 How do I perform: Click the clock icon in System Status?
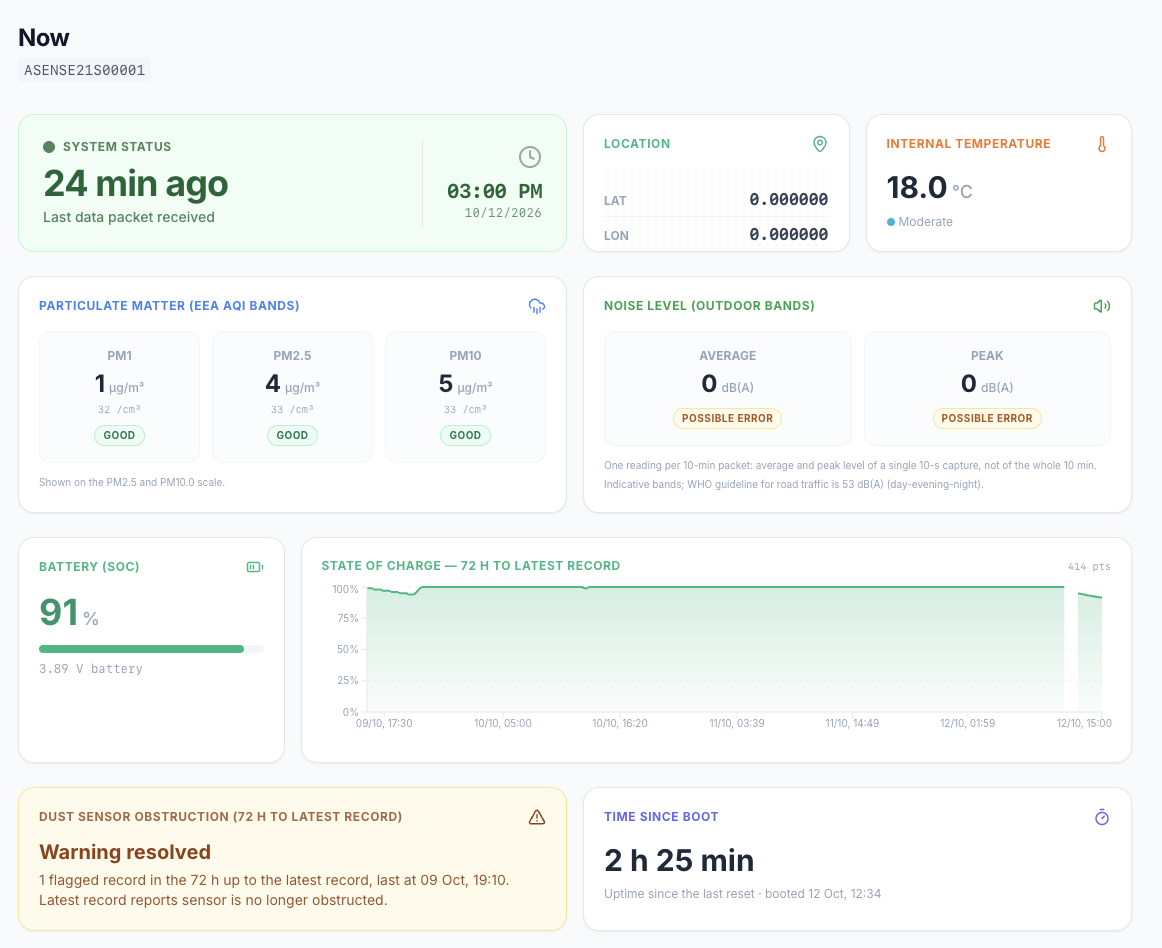[x=530, y=157]
